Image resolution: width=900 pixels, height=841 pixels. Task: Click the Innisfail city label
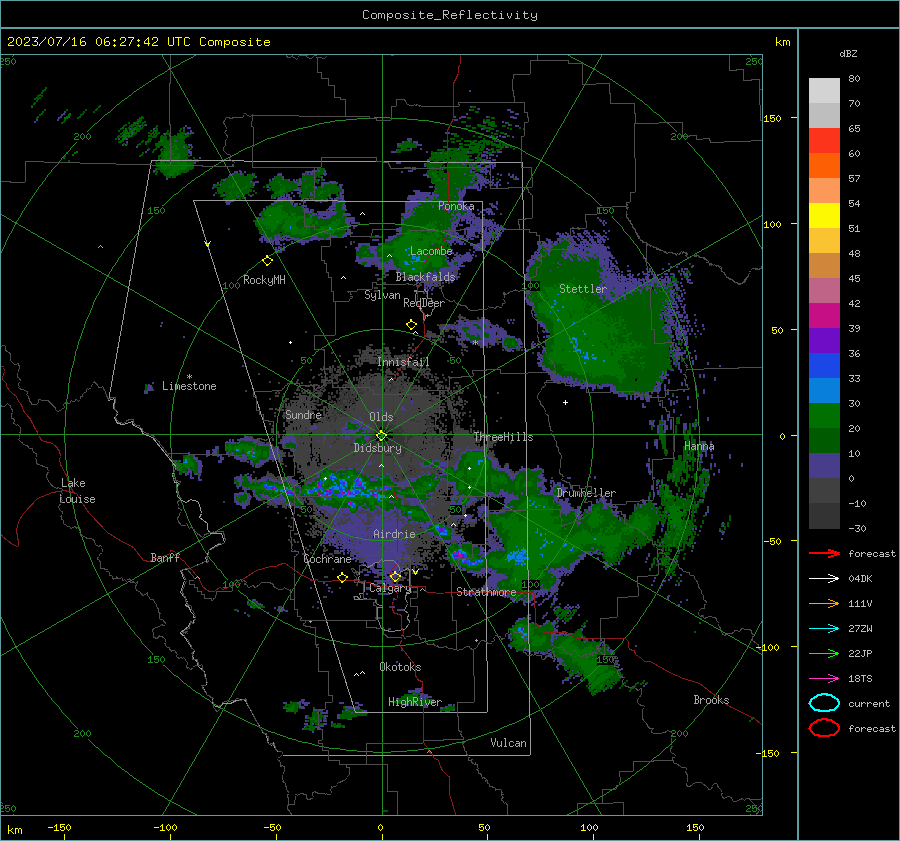pos(403,362)
